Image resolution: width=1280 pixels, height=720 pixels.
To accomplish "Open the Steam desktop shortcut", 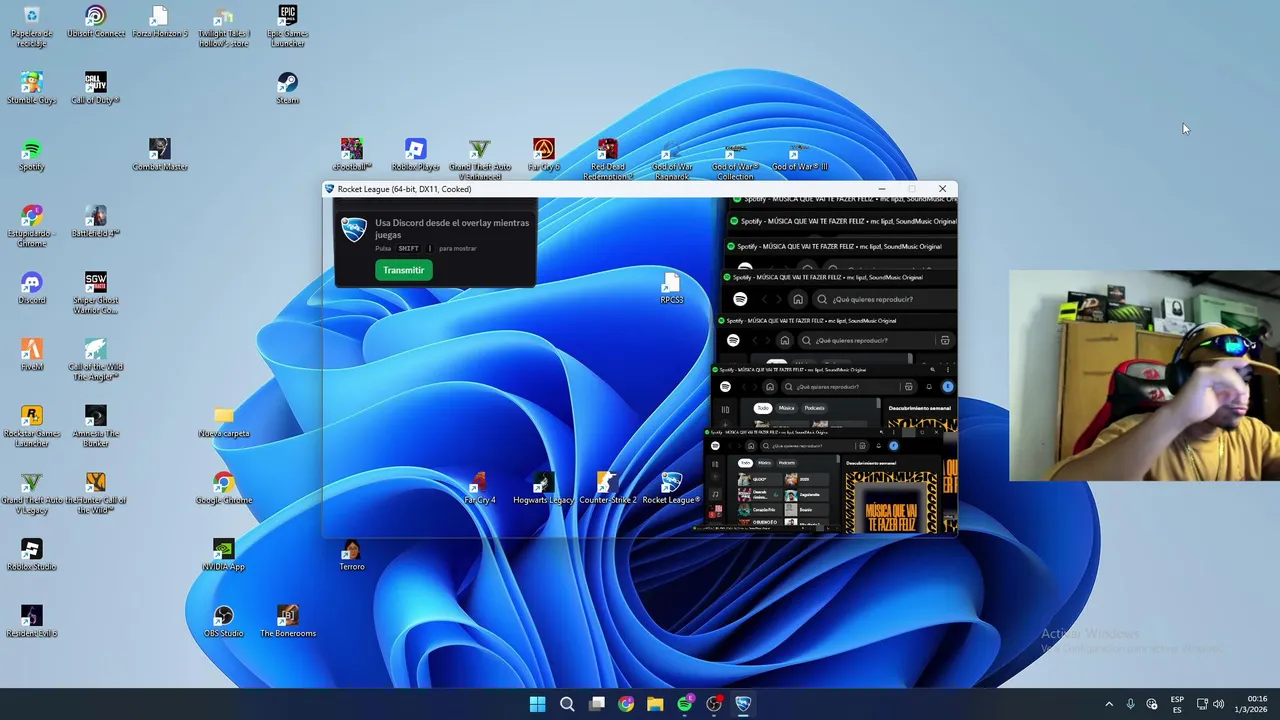I will tap(287, 88).
